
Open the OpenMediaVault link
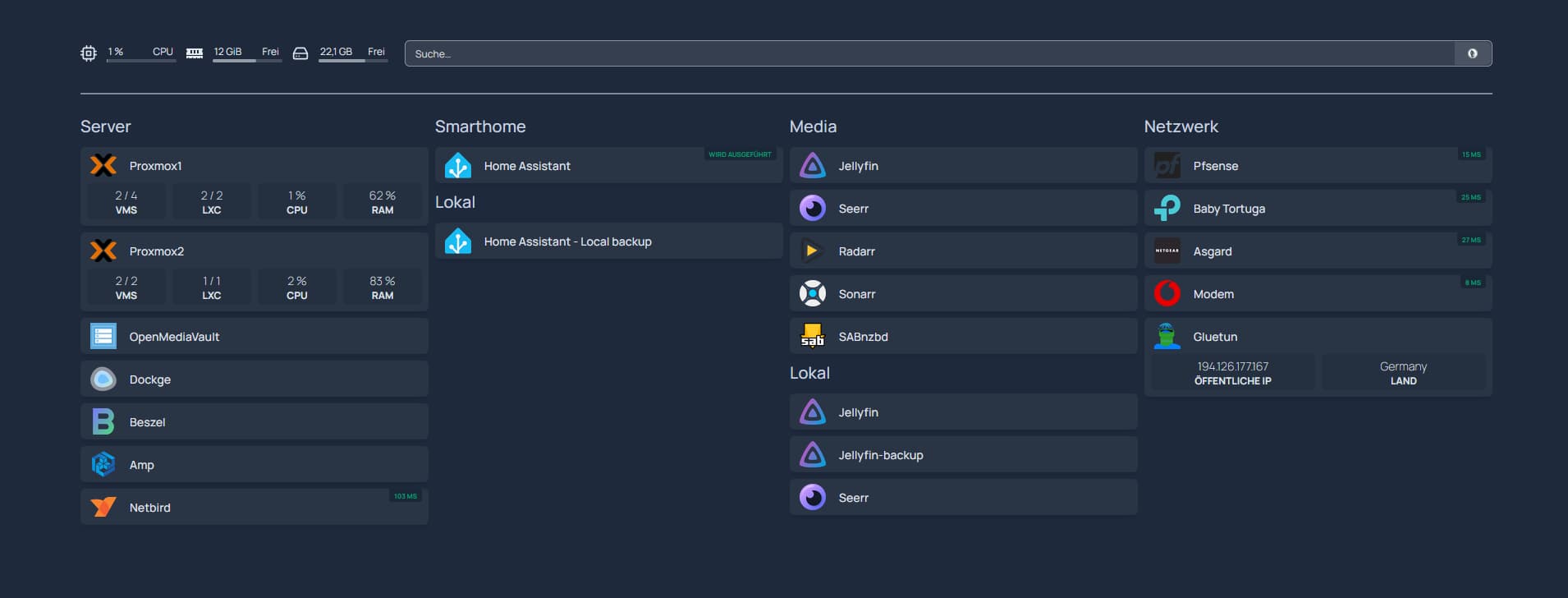point(254,336)
